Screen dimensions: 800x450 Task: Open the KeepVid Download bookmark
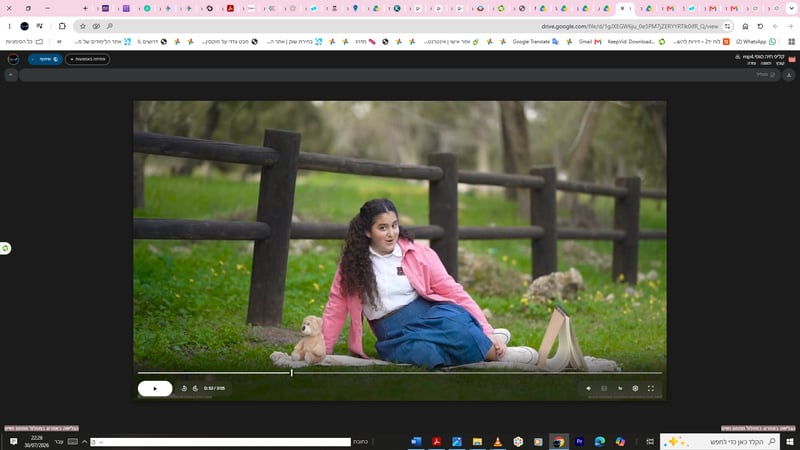coord(636,42)
